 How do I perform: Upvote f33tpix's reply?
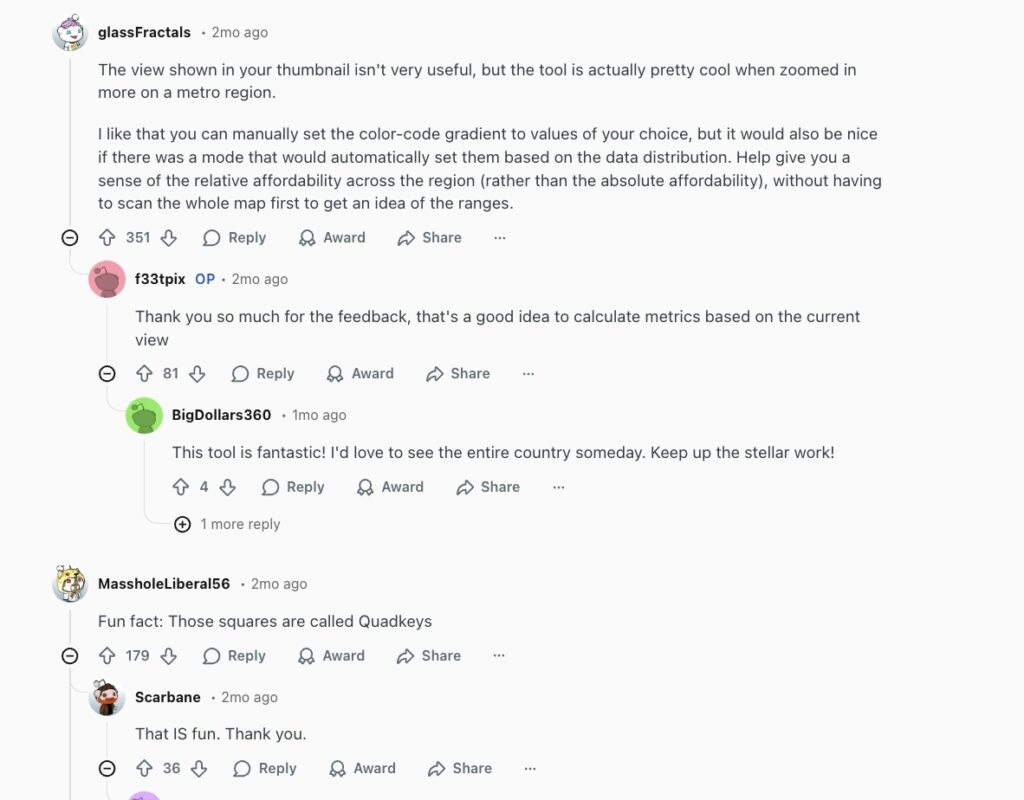coord(143,373)
